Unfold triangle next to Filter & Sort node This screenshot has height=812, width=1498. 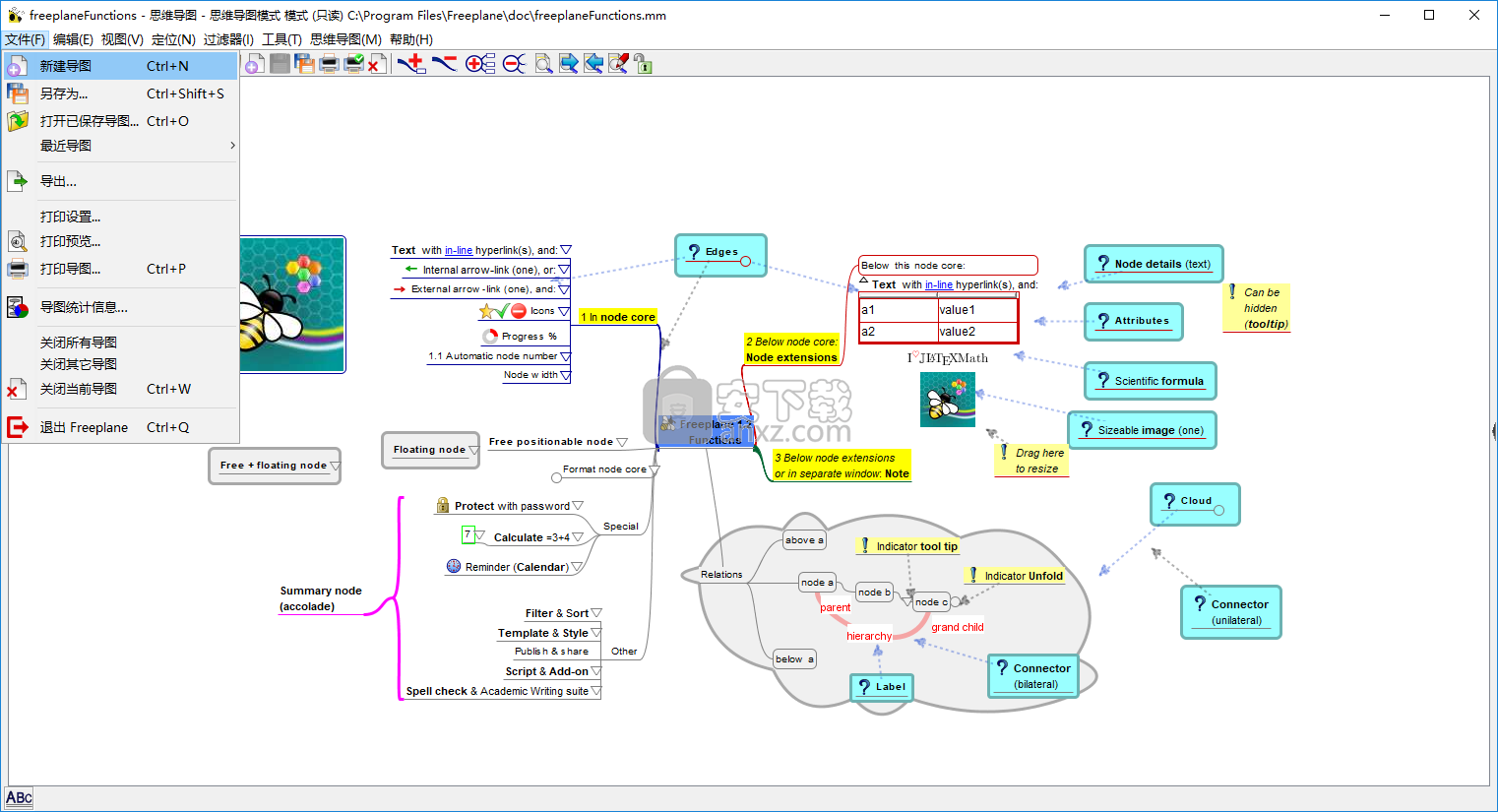596,613
